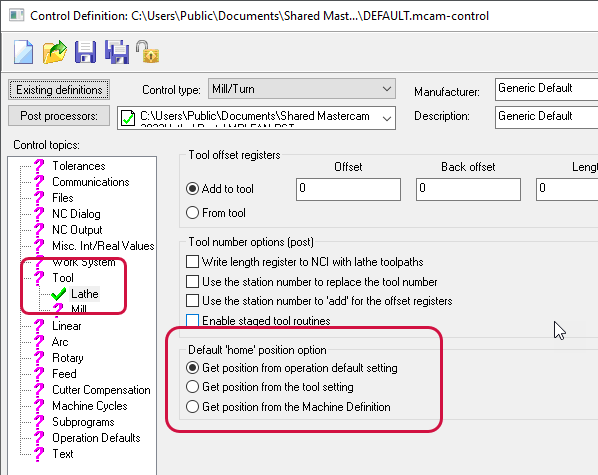This screenshot has height=475, width=598.
Task: Click the Post processors button
Action: (x=59, y=116)
